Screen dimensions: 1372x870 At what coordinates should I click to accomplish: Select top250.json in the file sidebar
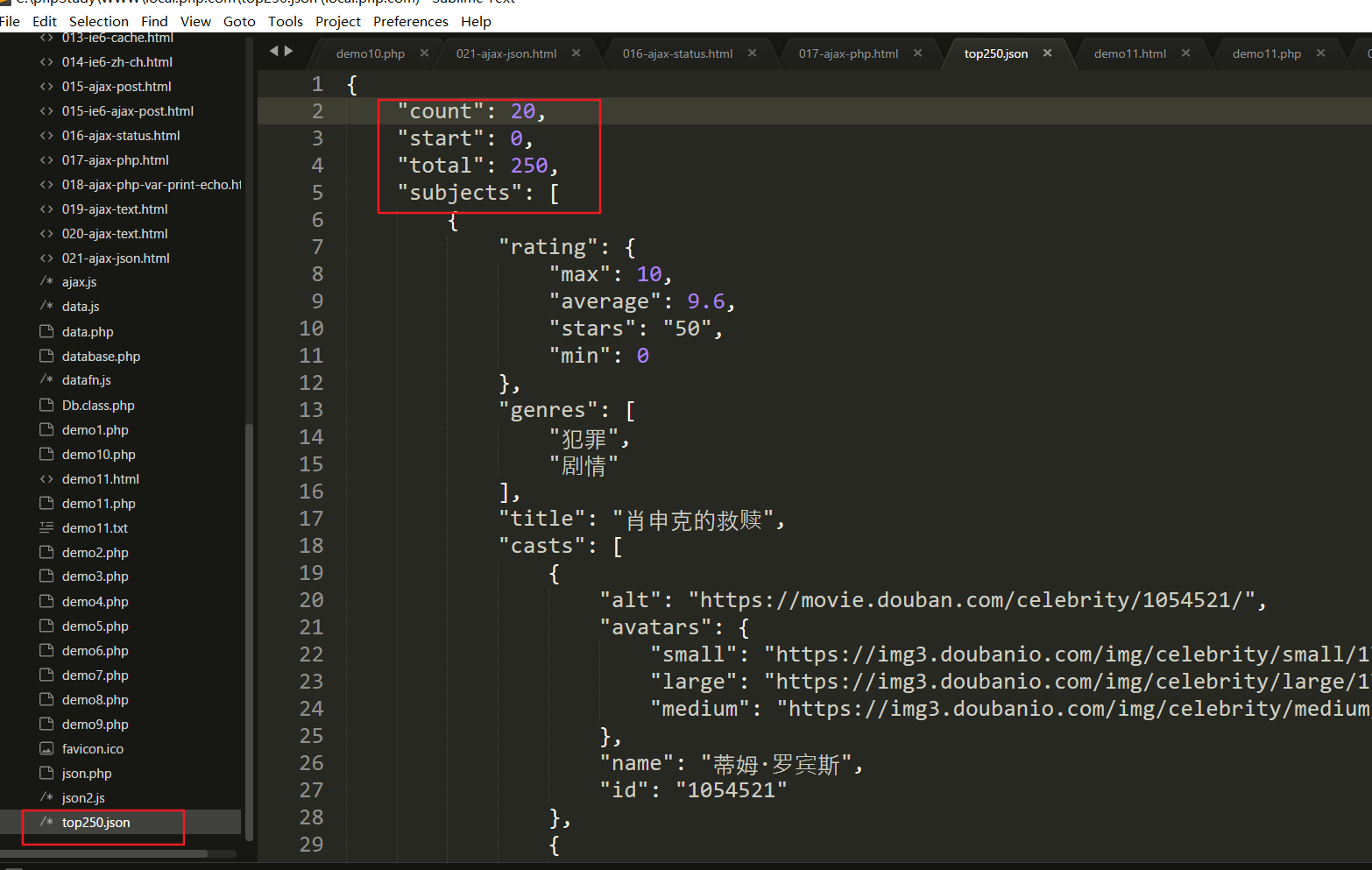click(x=95, y=823)
